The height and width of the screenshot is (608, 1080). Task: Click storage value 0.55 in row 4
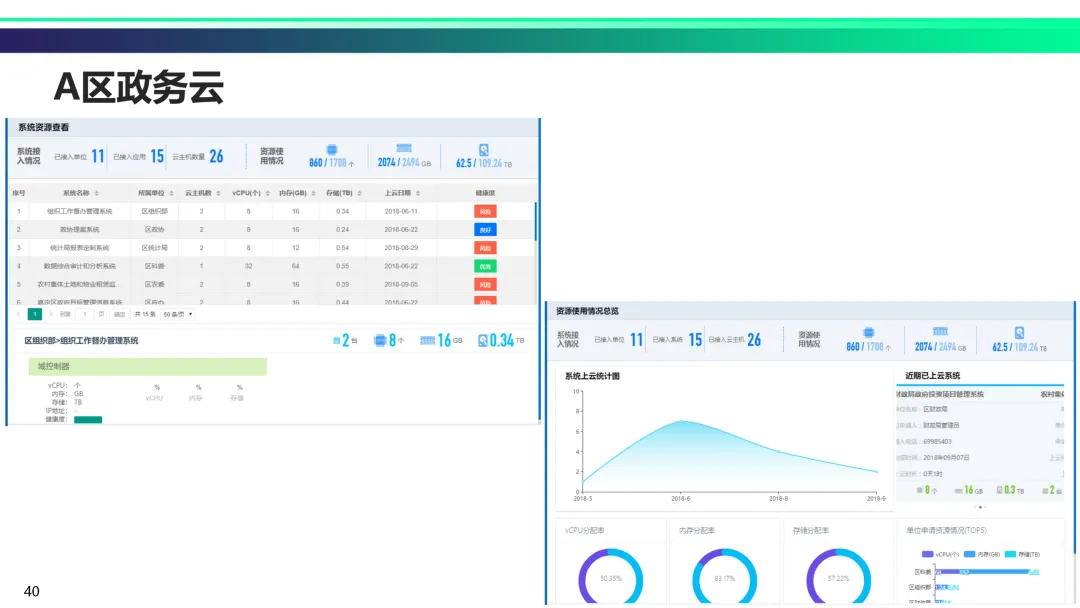pos(342,266)
